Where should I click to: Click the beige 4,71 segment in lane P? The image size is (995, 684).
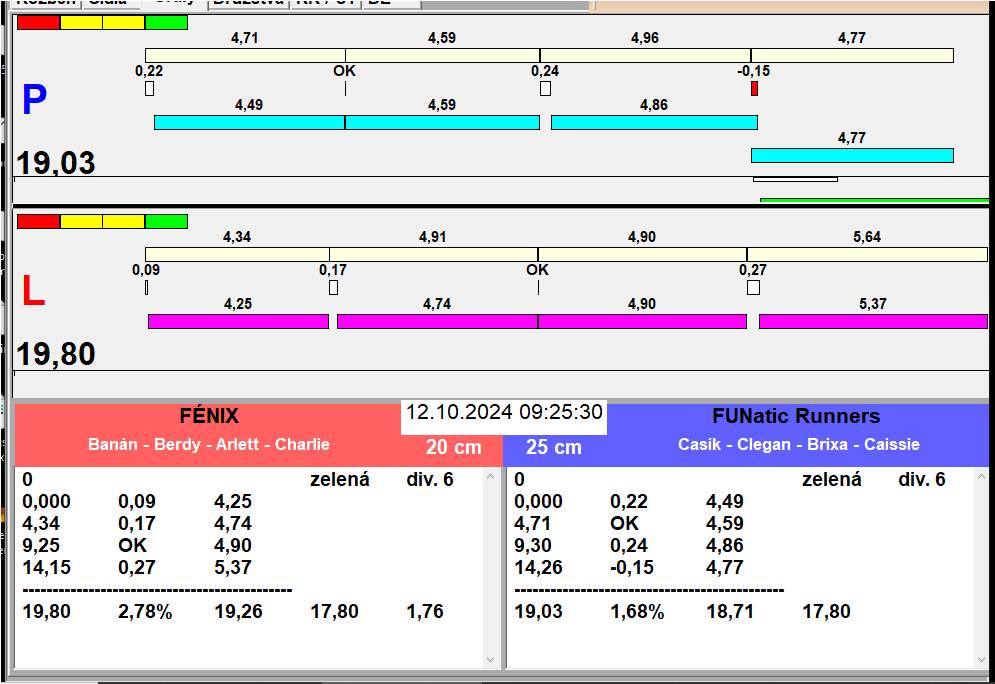[245, 55]
